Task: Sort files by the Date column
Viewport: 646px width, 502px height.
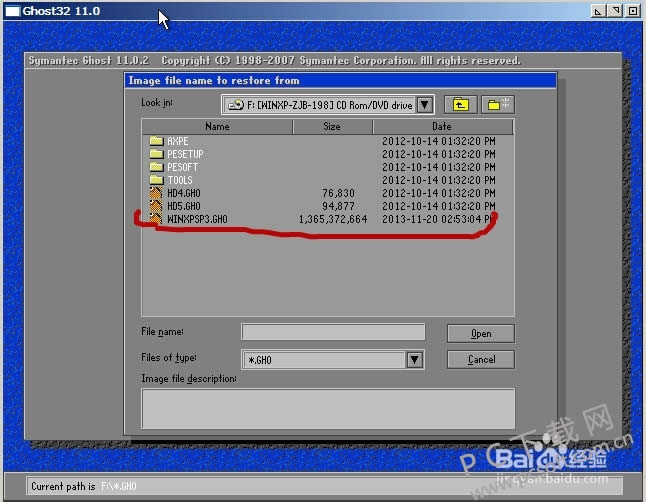Action: 442,127
